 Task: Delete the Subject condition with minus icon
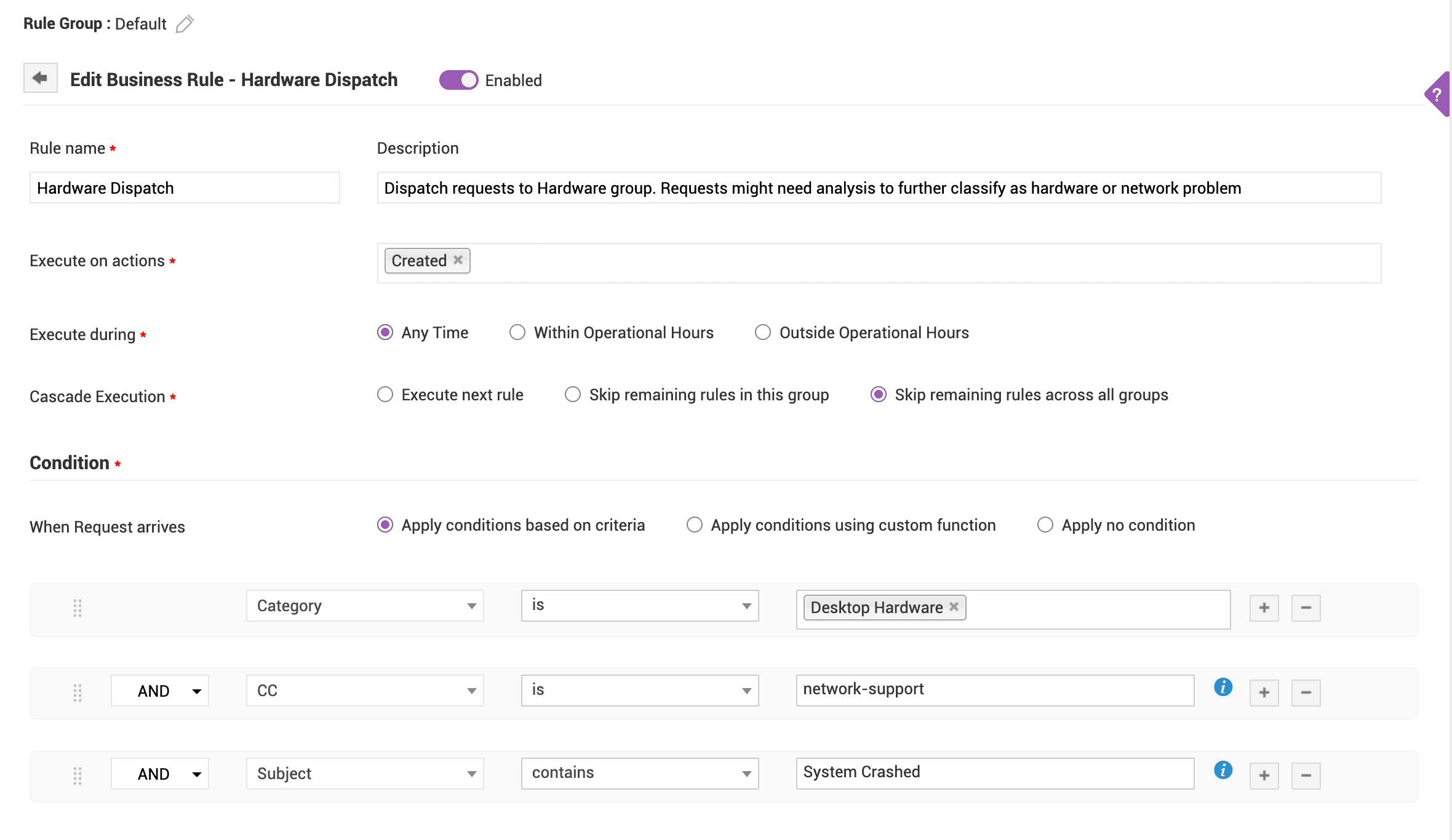pos(1306,775)
